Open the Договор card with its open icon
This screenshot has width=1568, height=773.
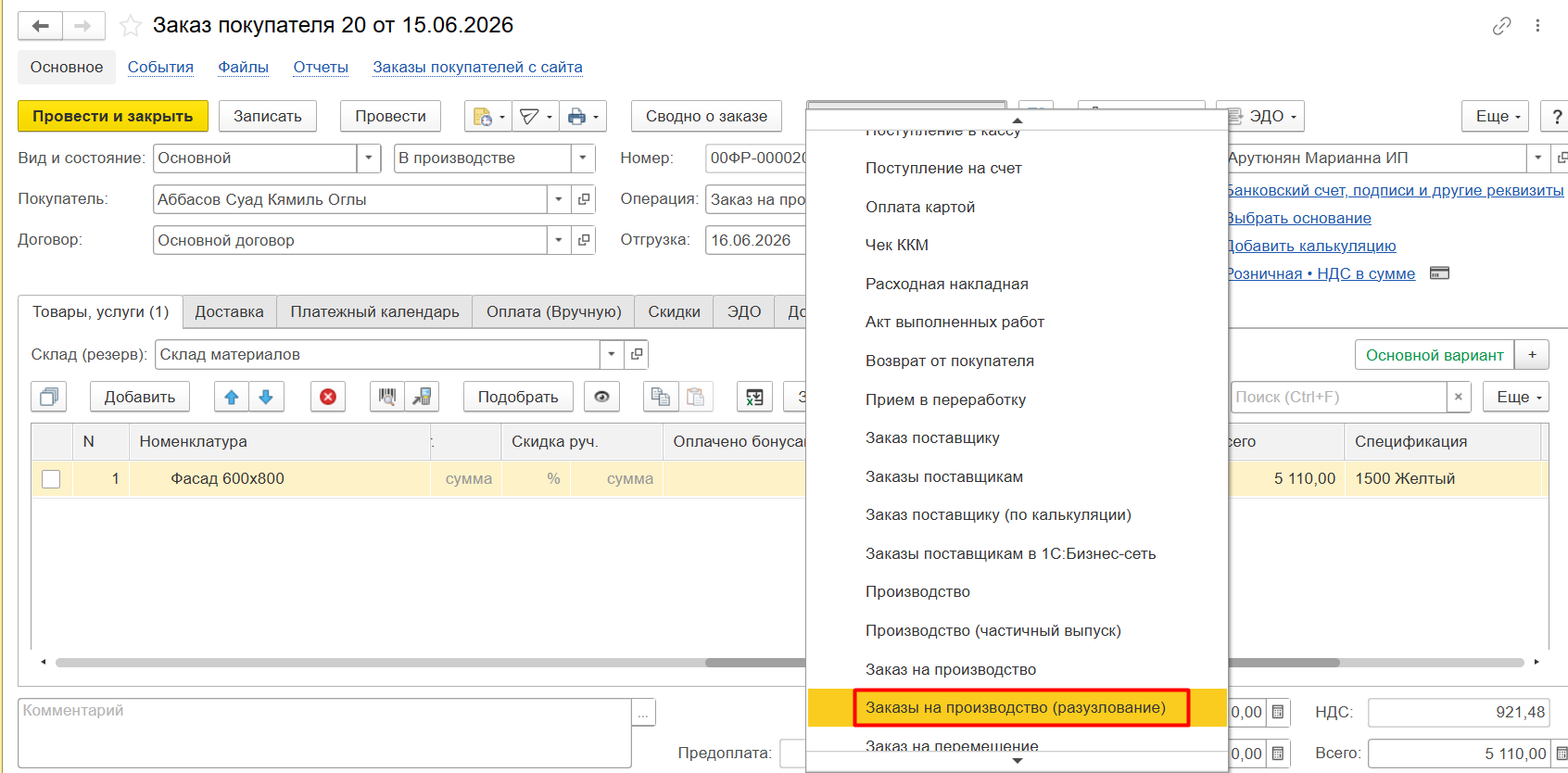(584, 240)
